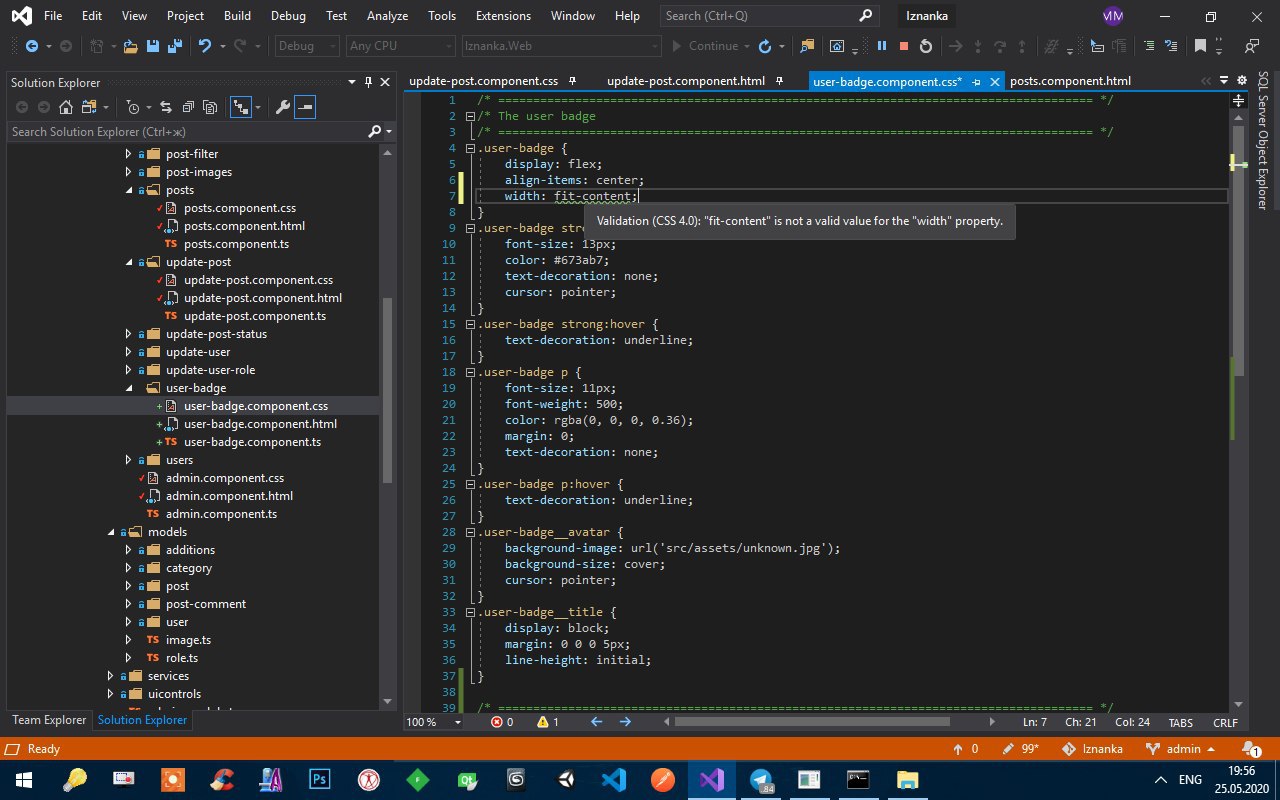Image resolution: width=1280 pixels, height=800 pixels.
Task: Restart debugging with the circular arrow icon
Action: 926,46
